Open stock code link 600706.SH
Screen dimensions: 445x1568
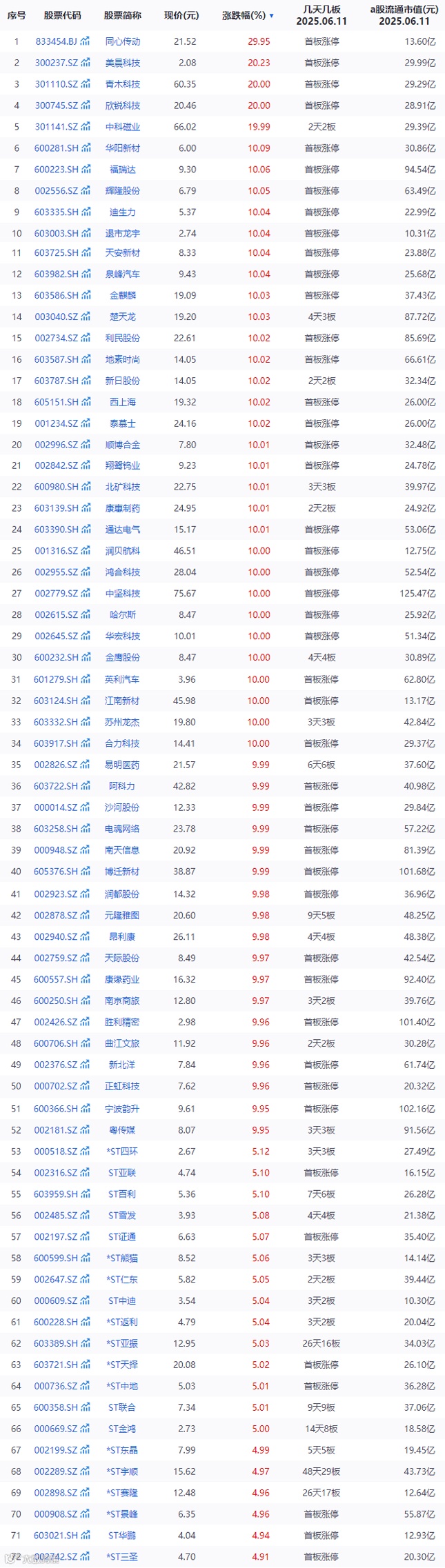pyautogui.click(x=57, y=1043)
